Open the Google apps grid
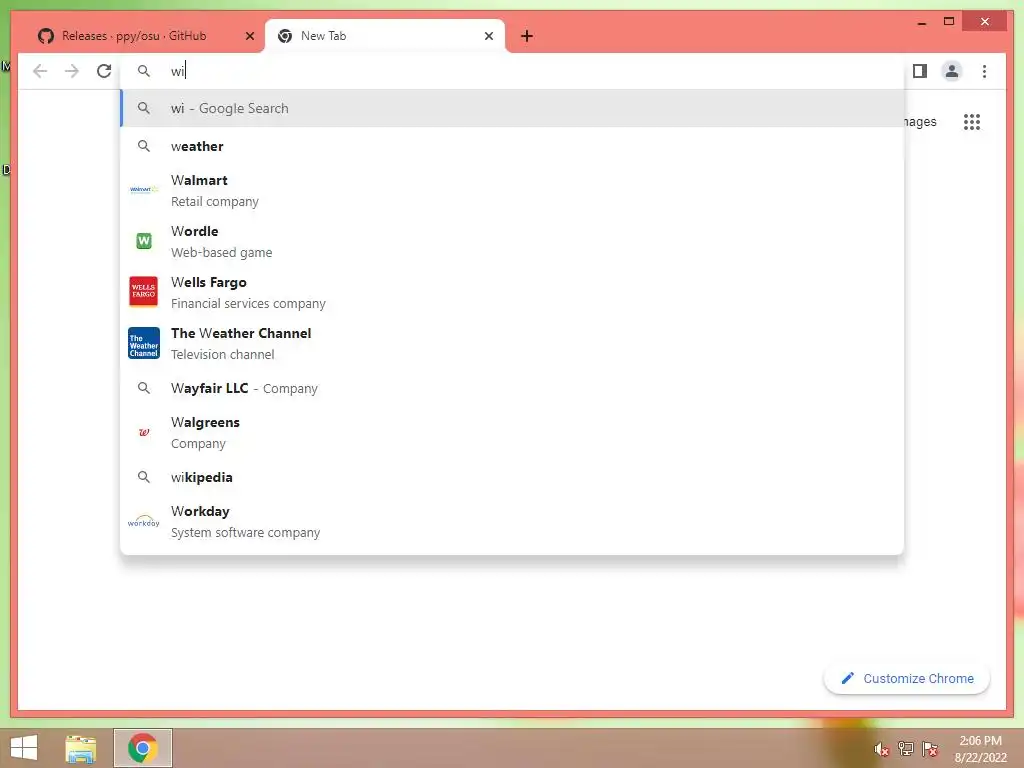The width and height of the screenshot is (1024, 768). tap(972, 121)
